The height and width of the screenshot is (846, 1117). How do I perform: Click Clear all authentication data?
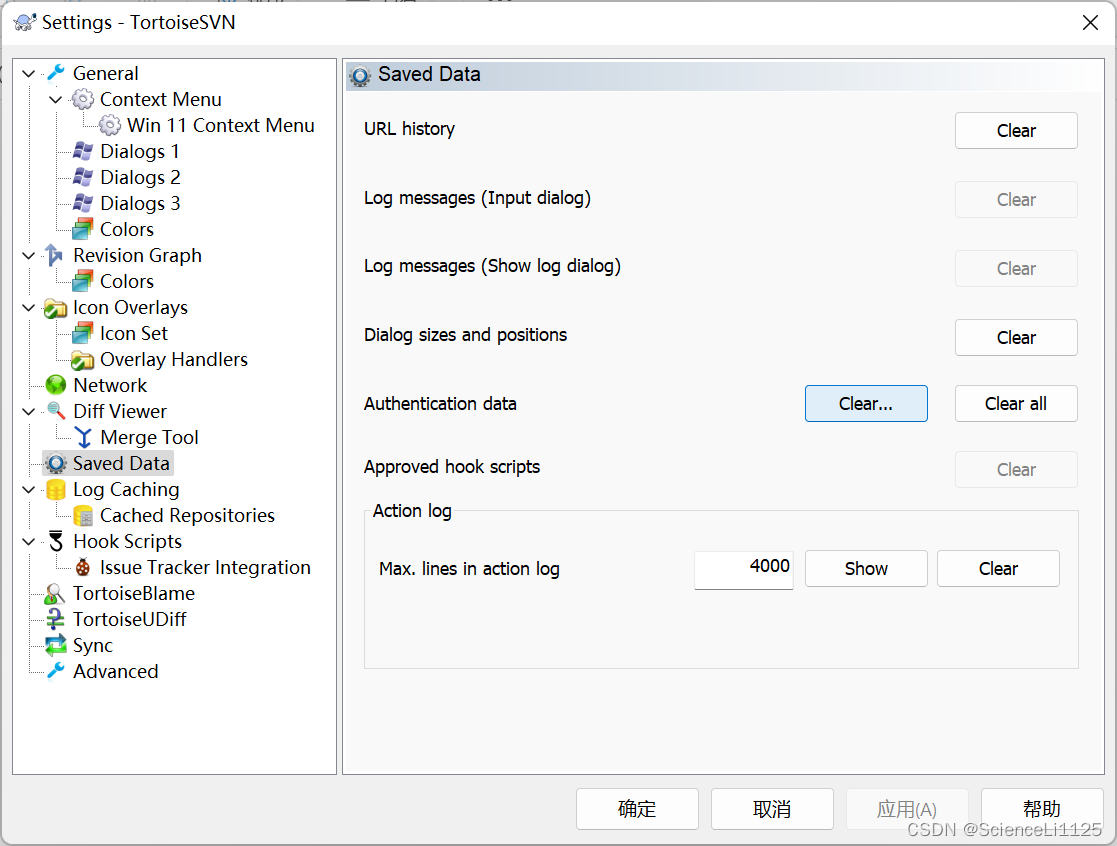(x=1016, y=403)
